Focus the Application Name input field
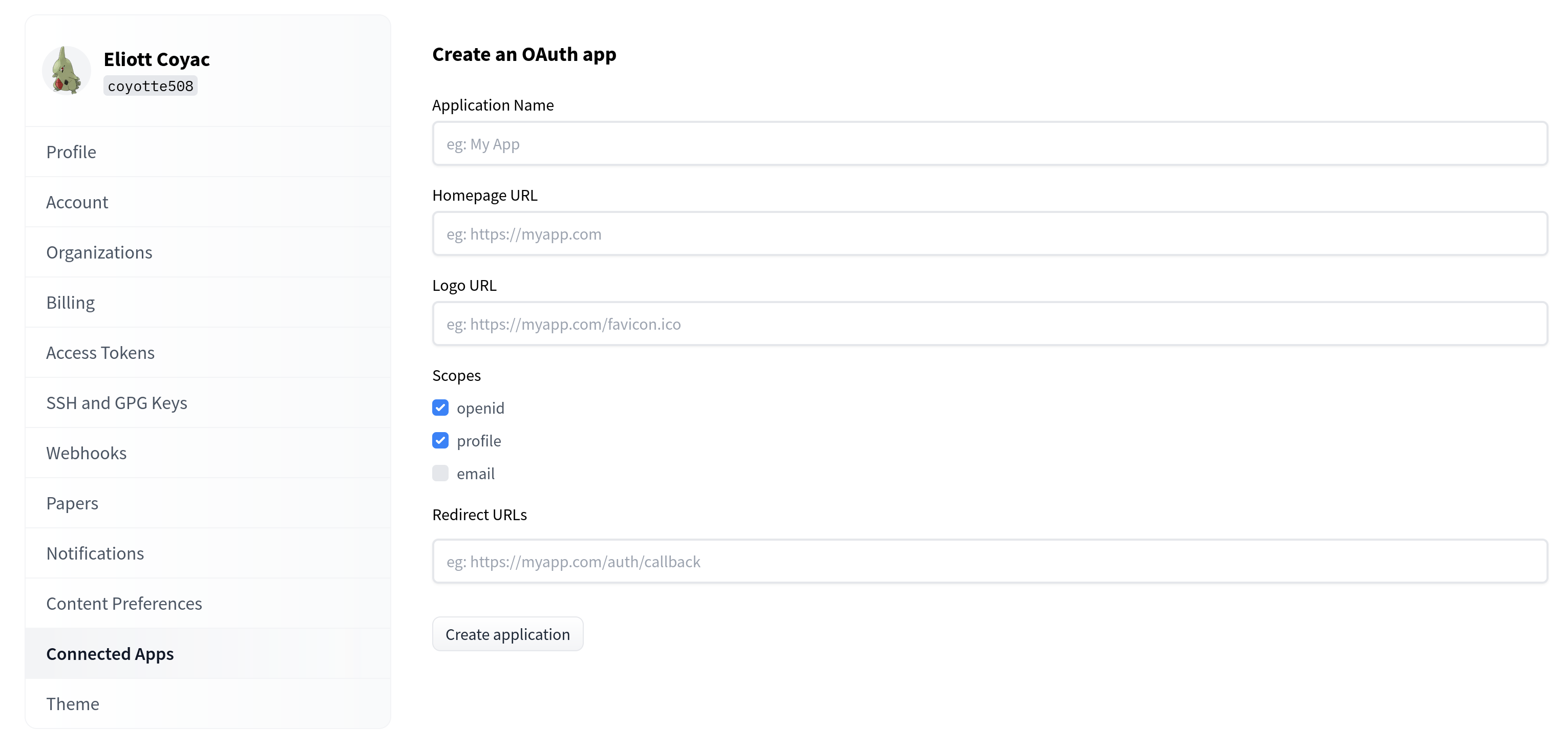The height and width of the screenshot is (748, 1568). [x=989, y=144]
